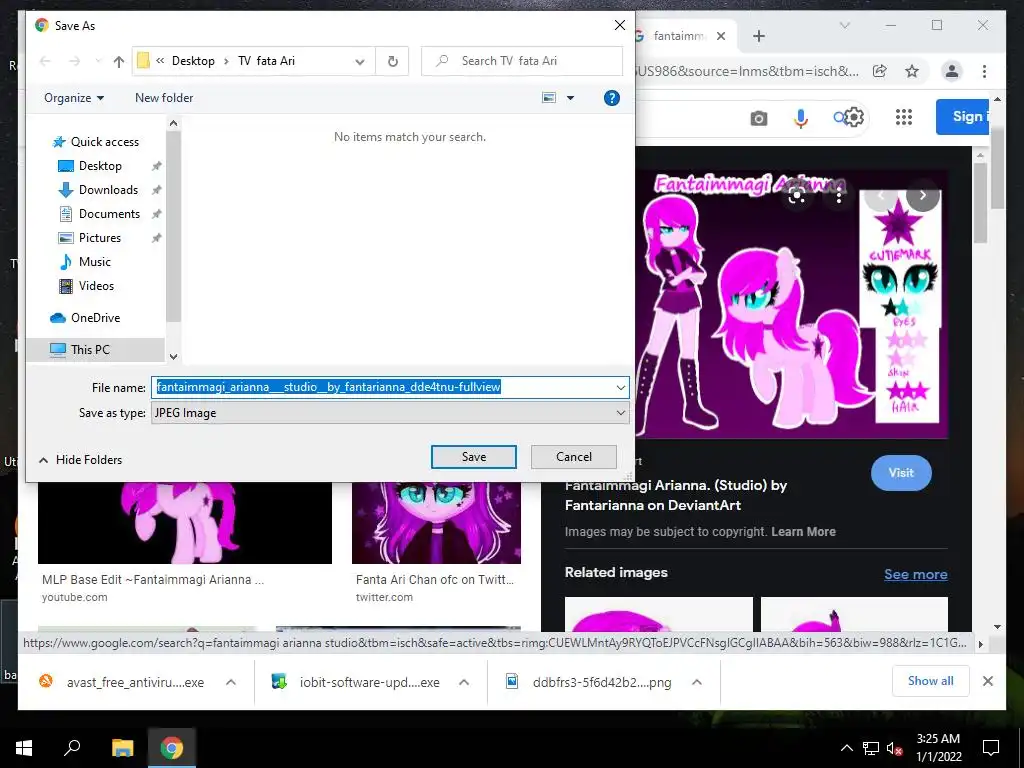The image size is (1024, 768).
Task: Open the Fanta Ari Chan twitter thumbnail
Action: (x=436, y=522)
